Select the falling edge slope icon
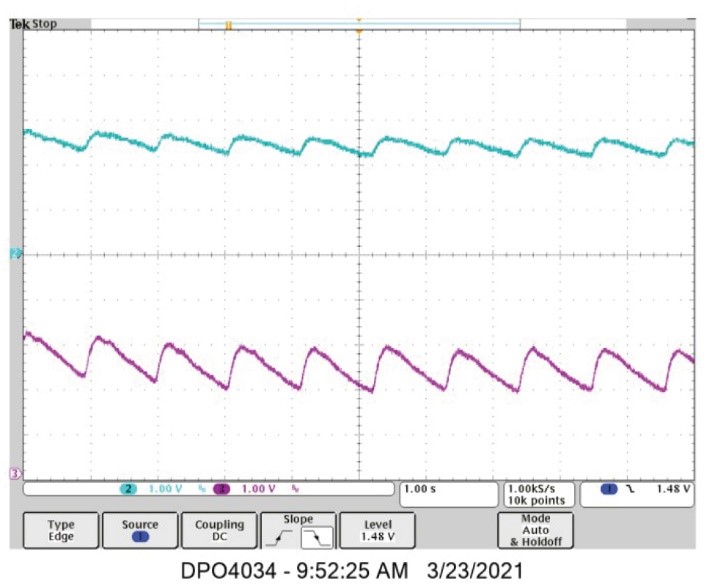Screen dimensions: 704x584 click(317, 537)
